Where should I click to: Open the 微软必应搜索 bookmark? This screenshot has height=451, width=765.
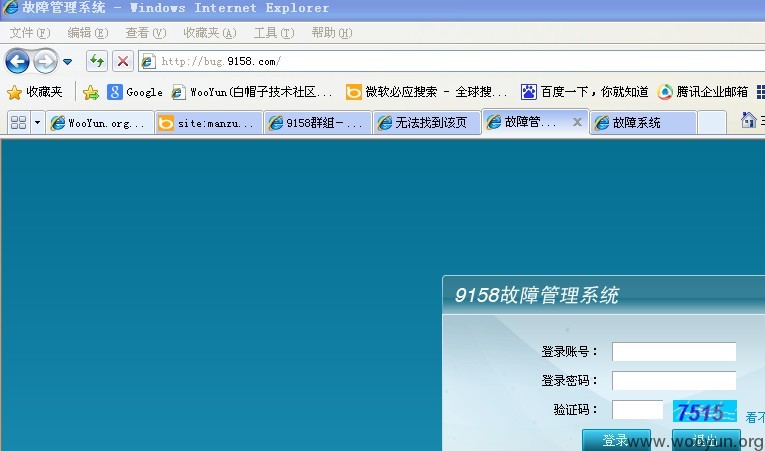[426, 92]
